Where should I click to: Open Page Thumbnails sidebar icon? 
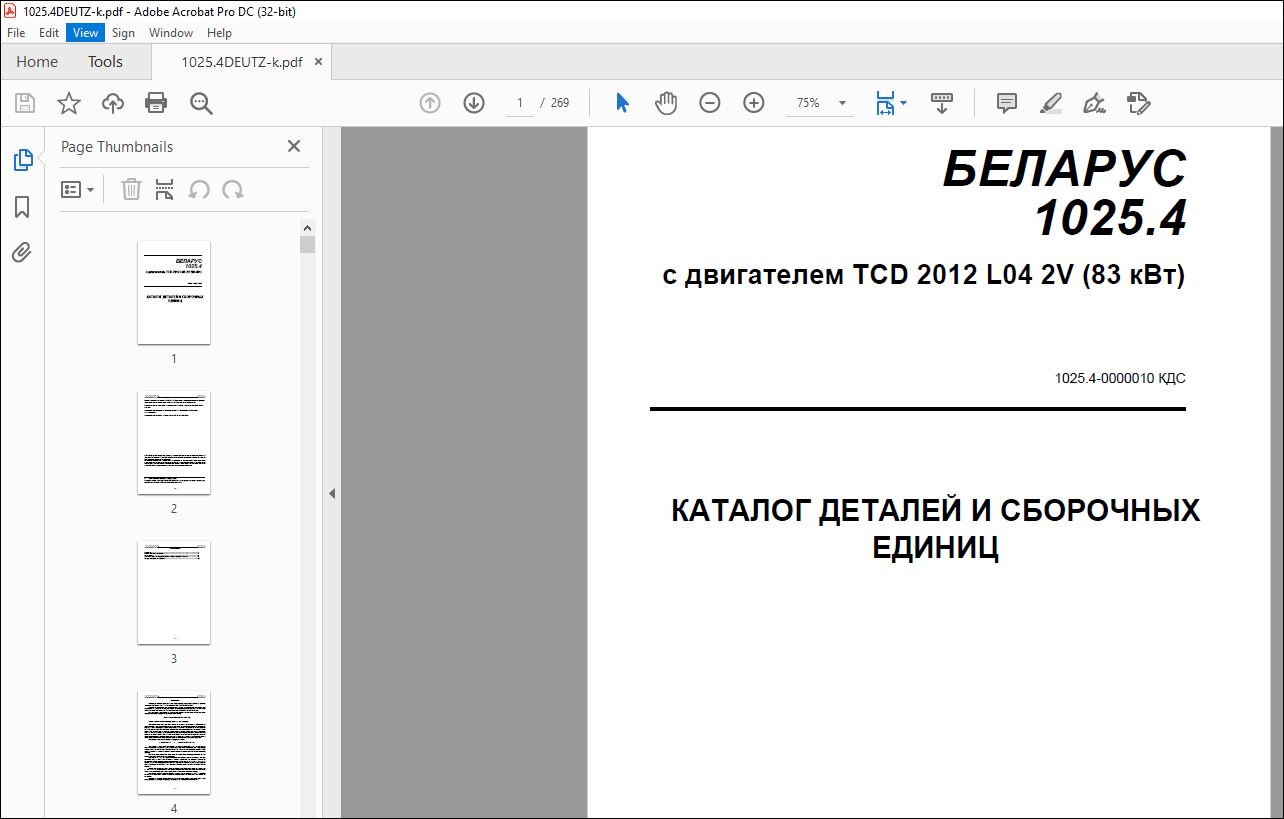(22, 160)
